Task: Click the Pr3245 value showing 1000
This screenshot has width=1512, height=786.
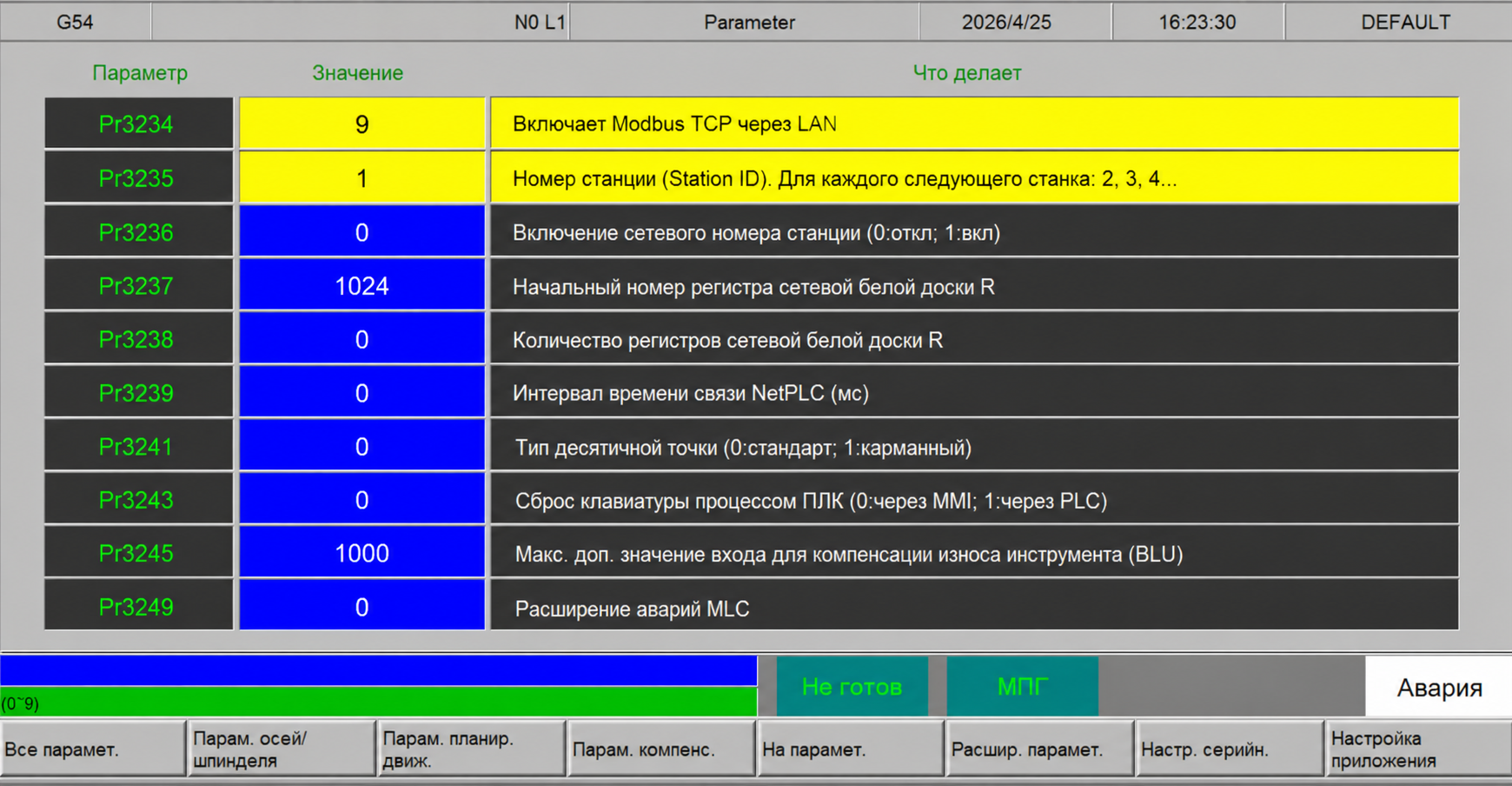Action: (361, 552)
